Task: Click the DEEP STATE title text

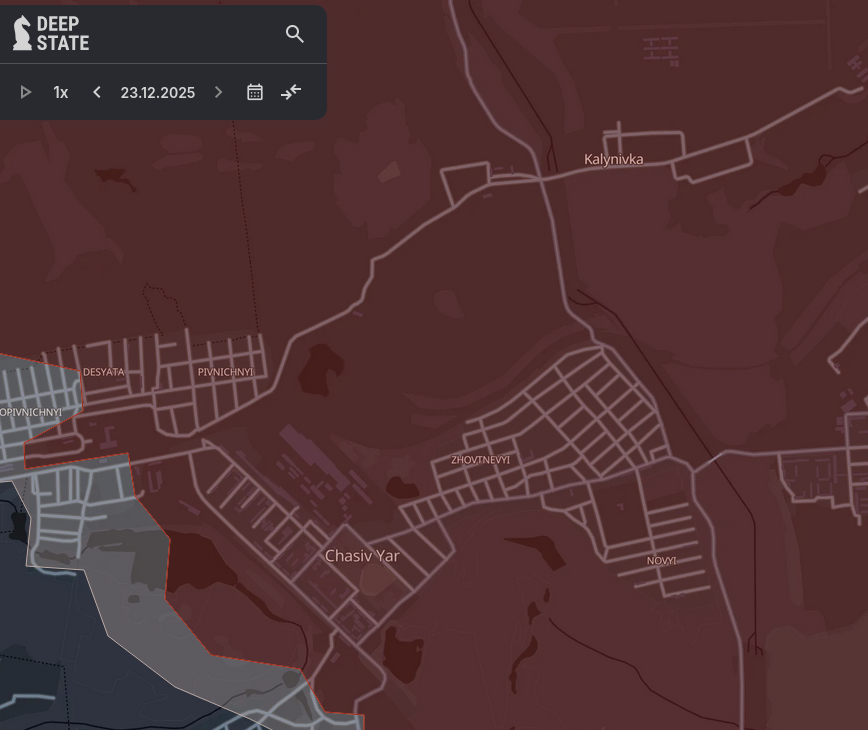Action: (x=63, y=33)
